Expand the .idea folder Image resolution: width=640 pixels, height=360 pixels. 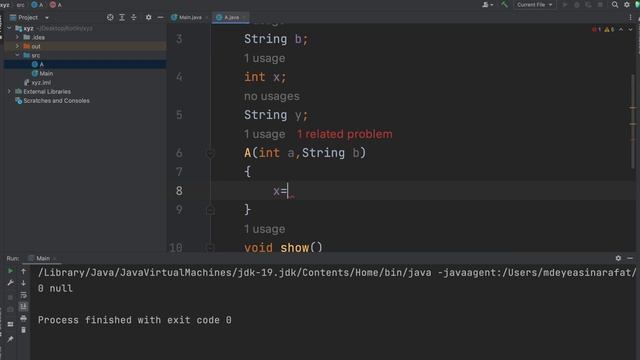pyautogui.click(x=18, y=37)
